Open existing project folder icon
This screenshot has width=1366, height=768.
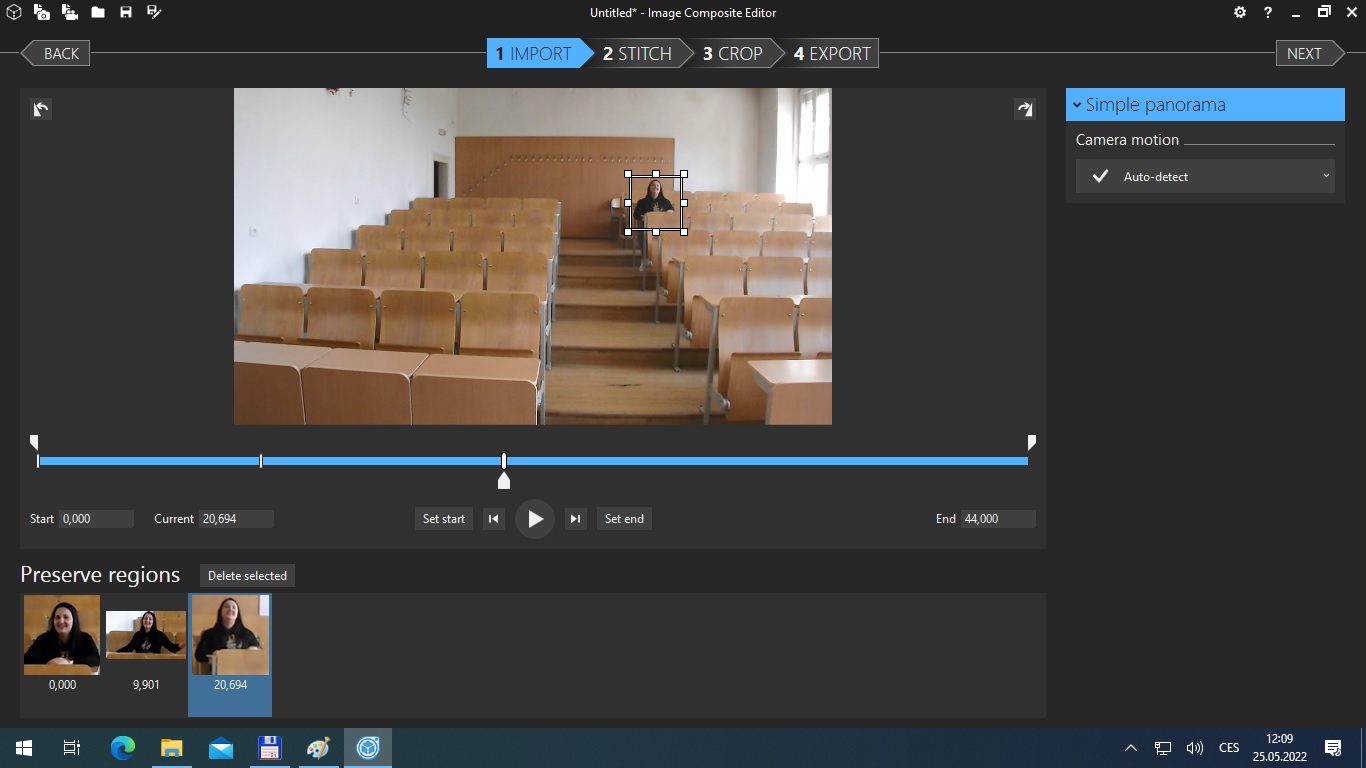(98, 12)
